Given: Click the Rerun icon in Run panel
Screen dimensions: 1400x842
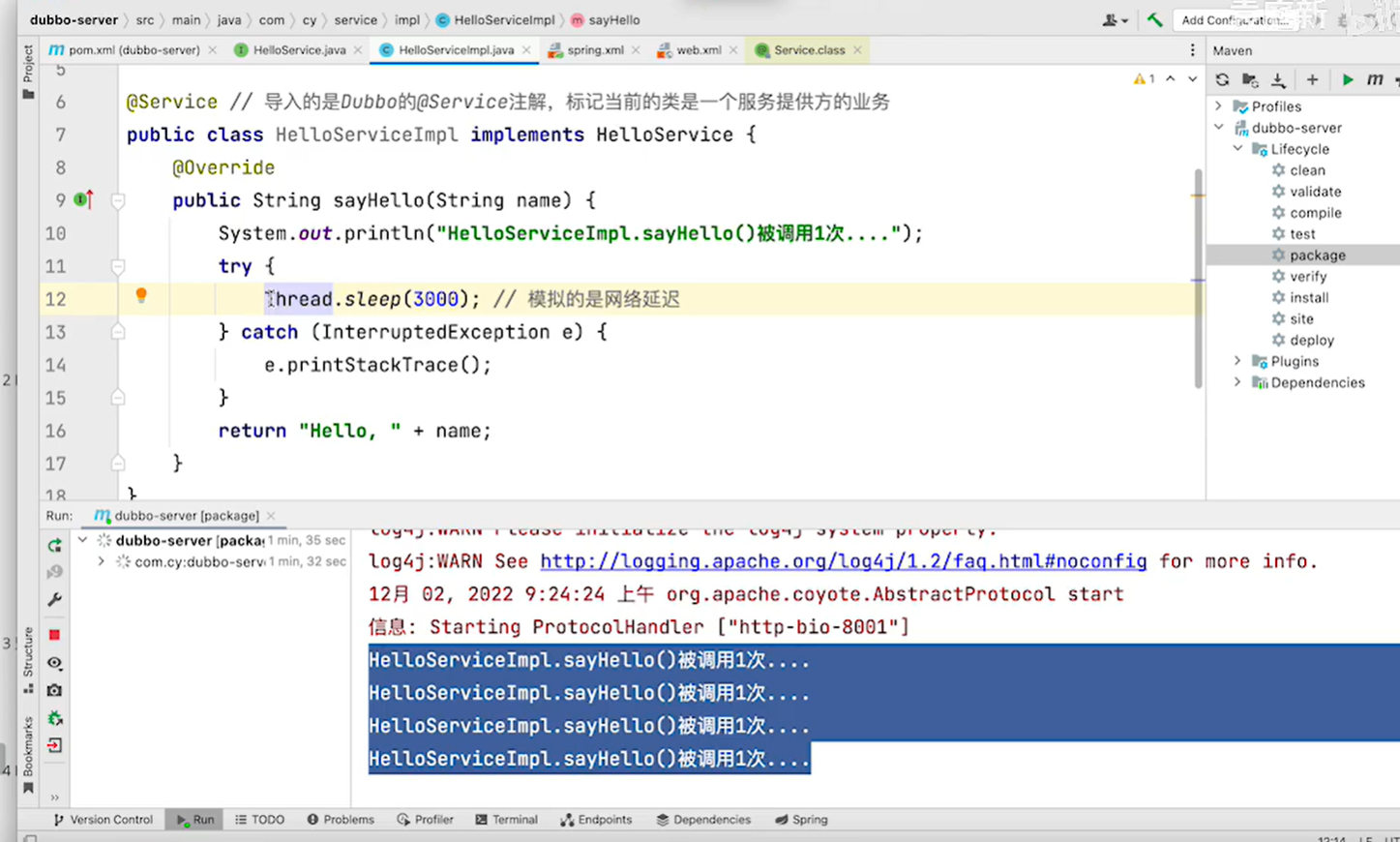Looking at the screenshot, I should click(54, 546).
